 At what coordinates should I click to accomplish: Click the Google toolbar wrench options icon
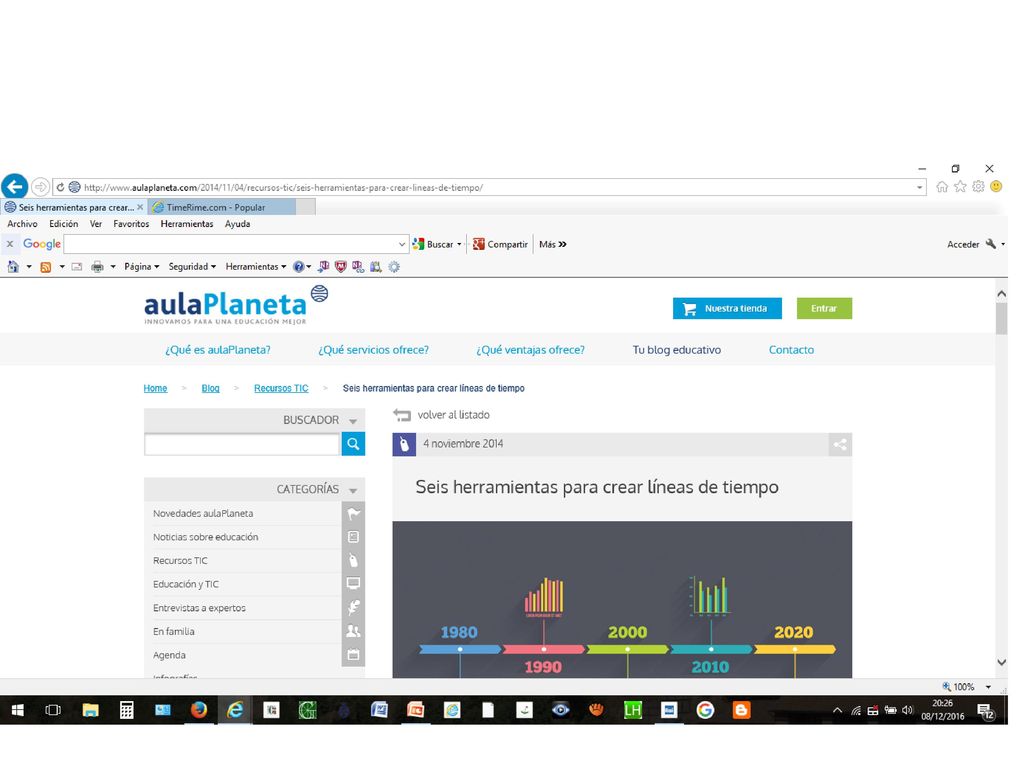991,244
